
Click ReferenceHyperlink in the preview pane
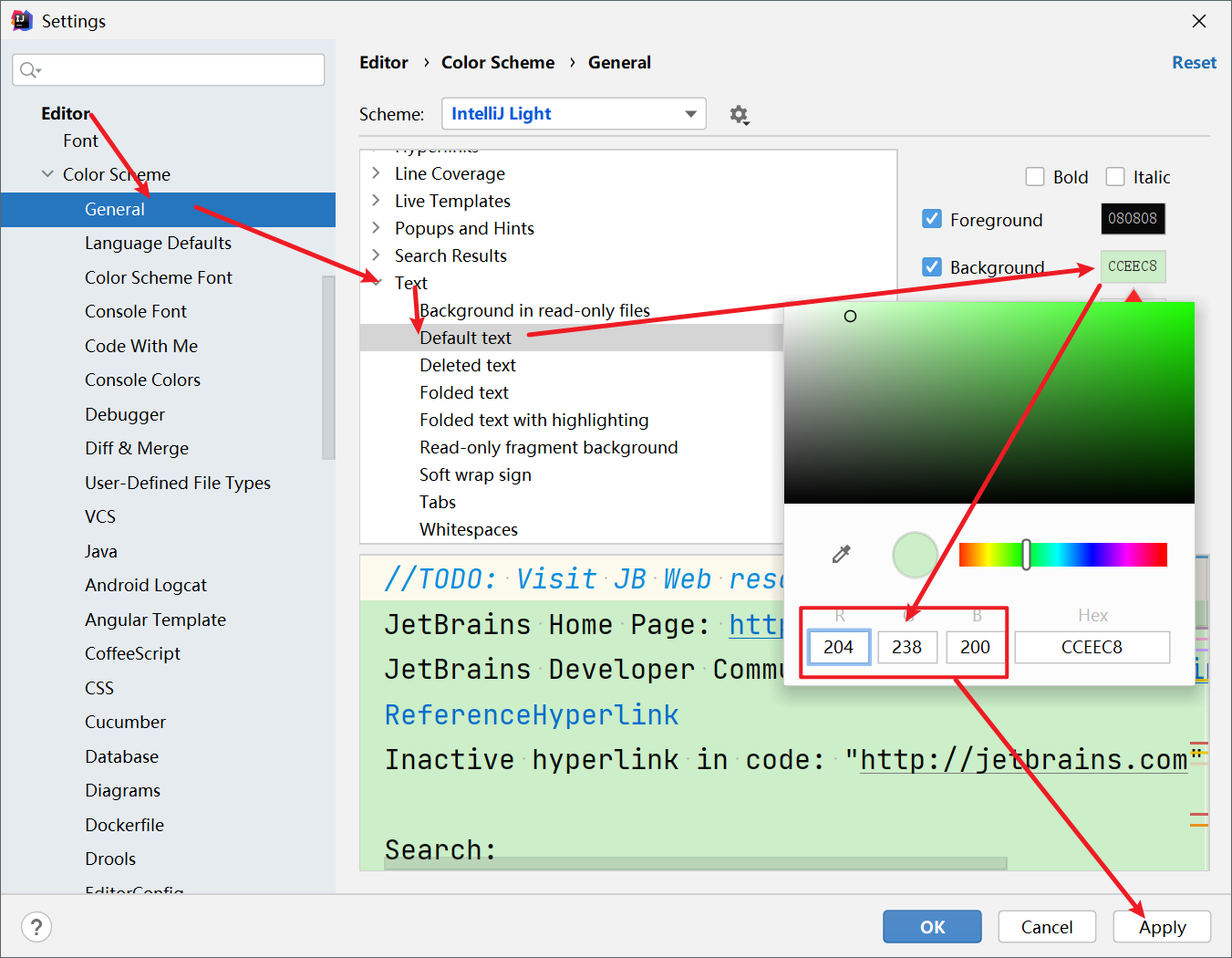point(532,714)
